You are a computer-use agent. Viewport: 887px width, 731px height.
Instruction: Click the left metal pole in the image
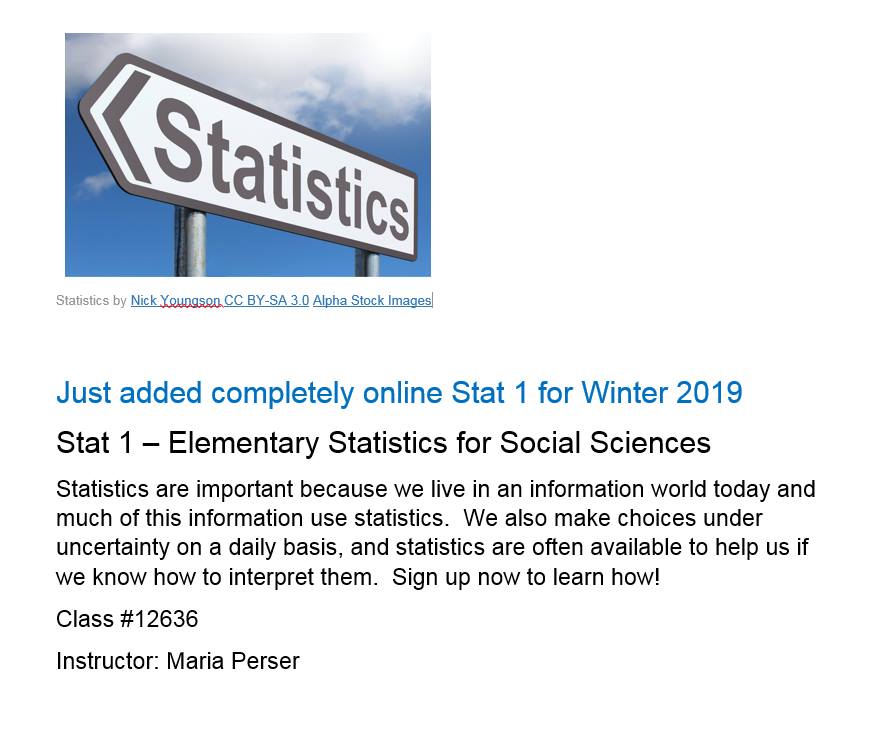pos(191,242)
